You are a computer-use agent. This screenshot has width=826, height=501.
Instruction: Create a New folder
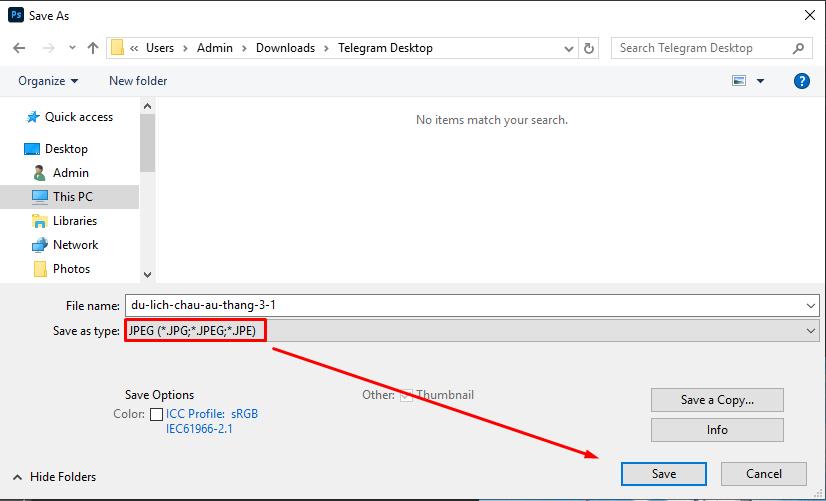coord(138,81)
